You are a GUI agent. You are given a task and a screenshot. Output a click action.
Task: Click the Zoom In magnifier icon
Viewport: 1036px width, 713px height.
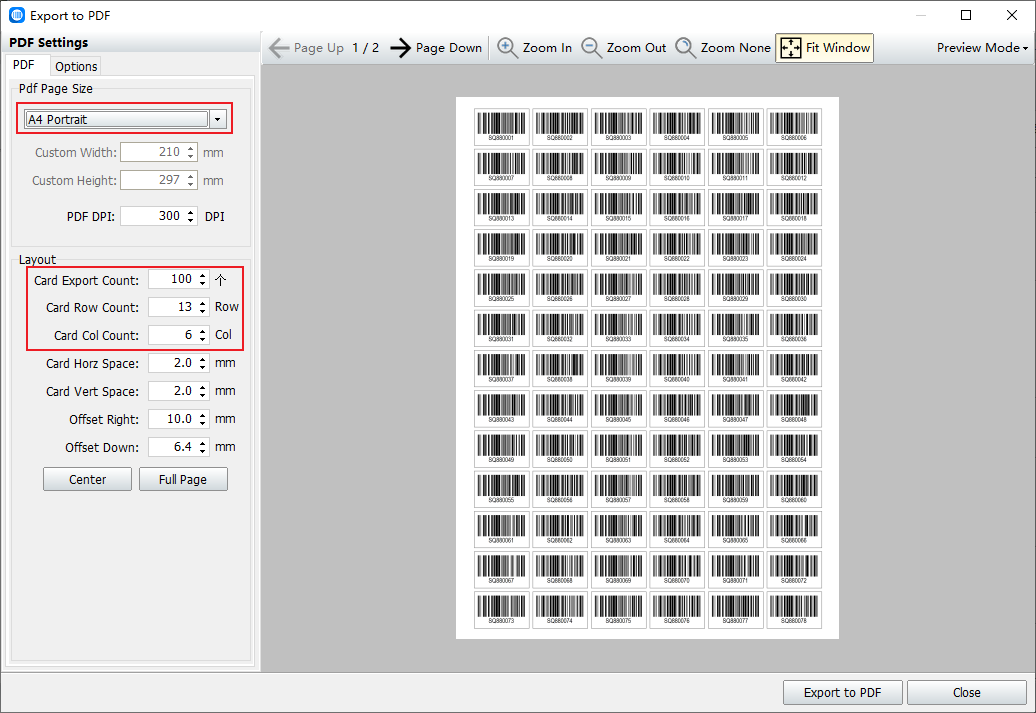507,48
